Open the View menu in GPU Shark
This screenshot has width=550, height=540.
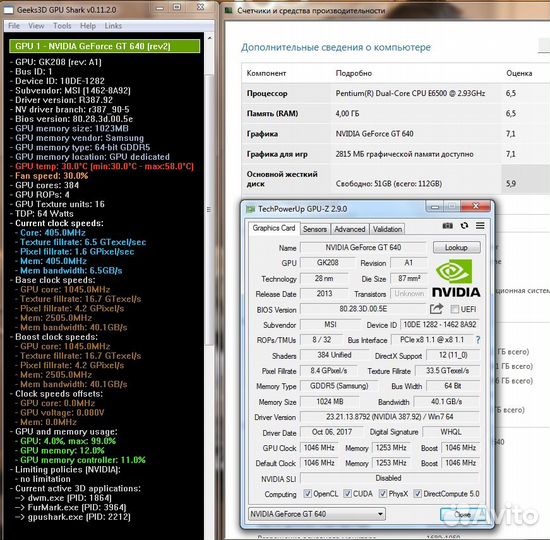pos(36,26)
